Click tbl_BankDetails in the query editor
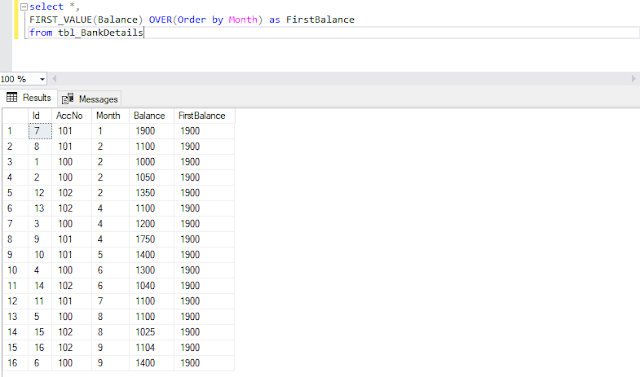Viewport: 640px width, 377px height. (100, 33)
